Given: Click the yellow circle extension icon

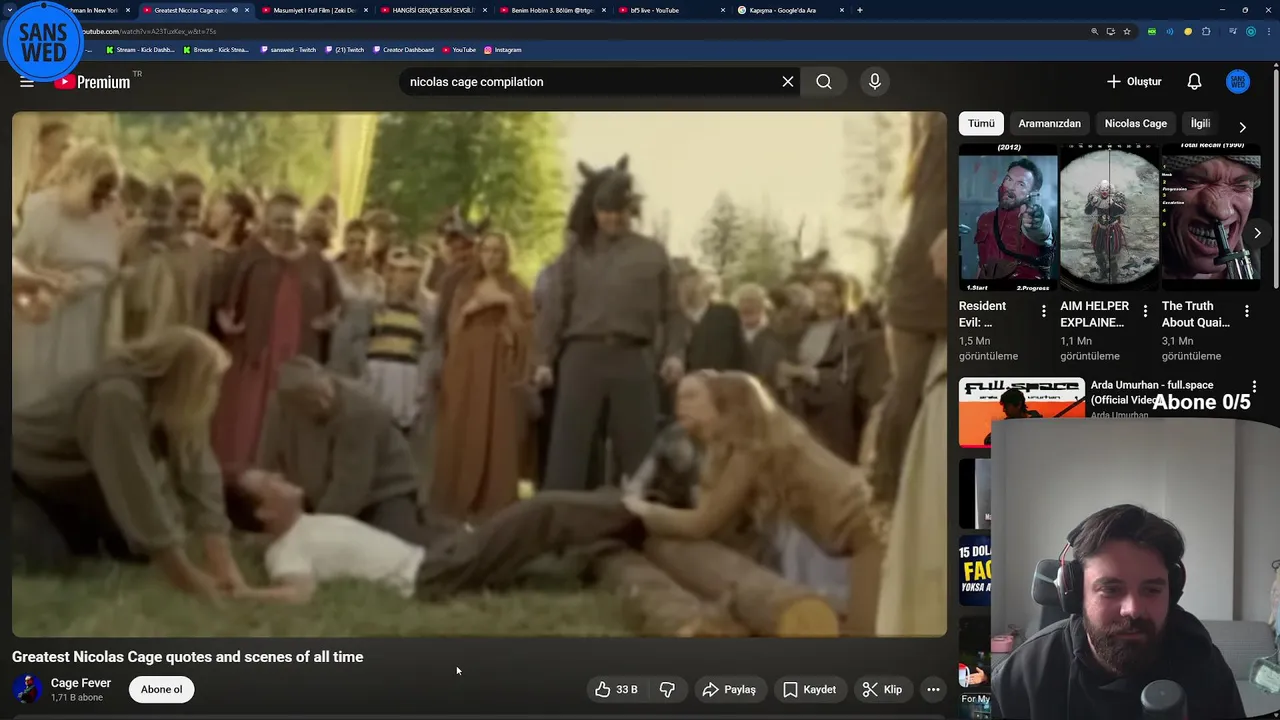Looking at the screenshot, I should click(x=1188, y=31).
